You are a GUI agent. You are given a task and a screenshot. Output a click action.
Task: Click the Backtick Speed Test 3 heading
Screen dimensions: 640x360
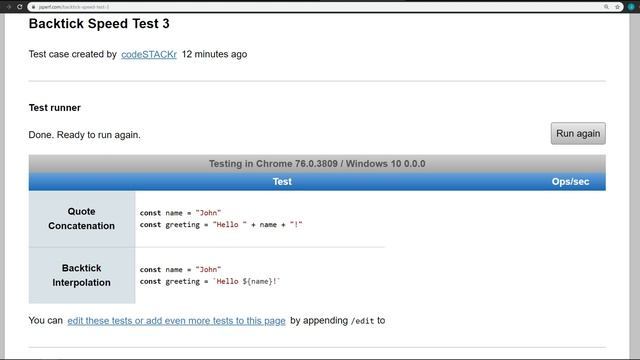click(99, 24)
